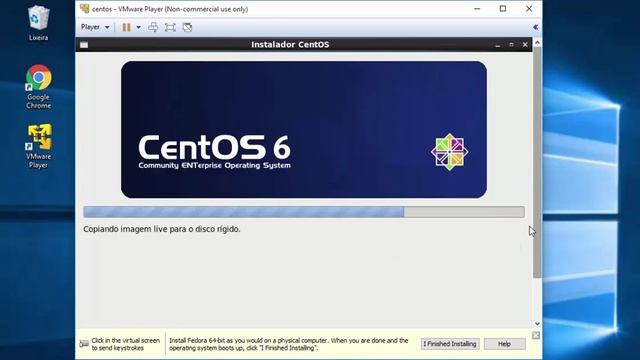Click the vertical scrollbar thumb of VM view
Image resolution: width=640 pixels, height=360 pixels.
(x=537, y=162)
